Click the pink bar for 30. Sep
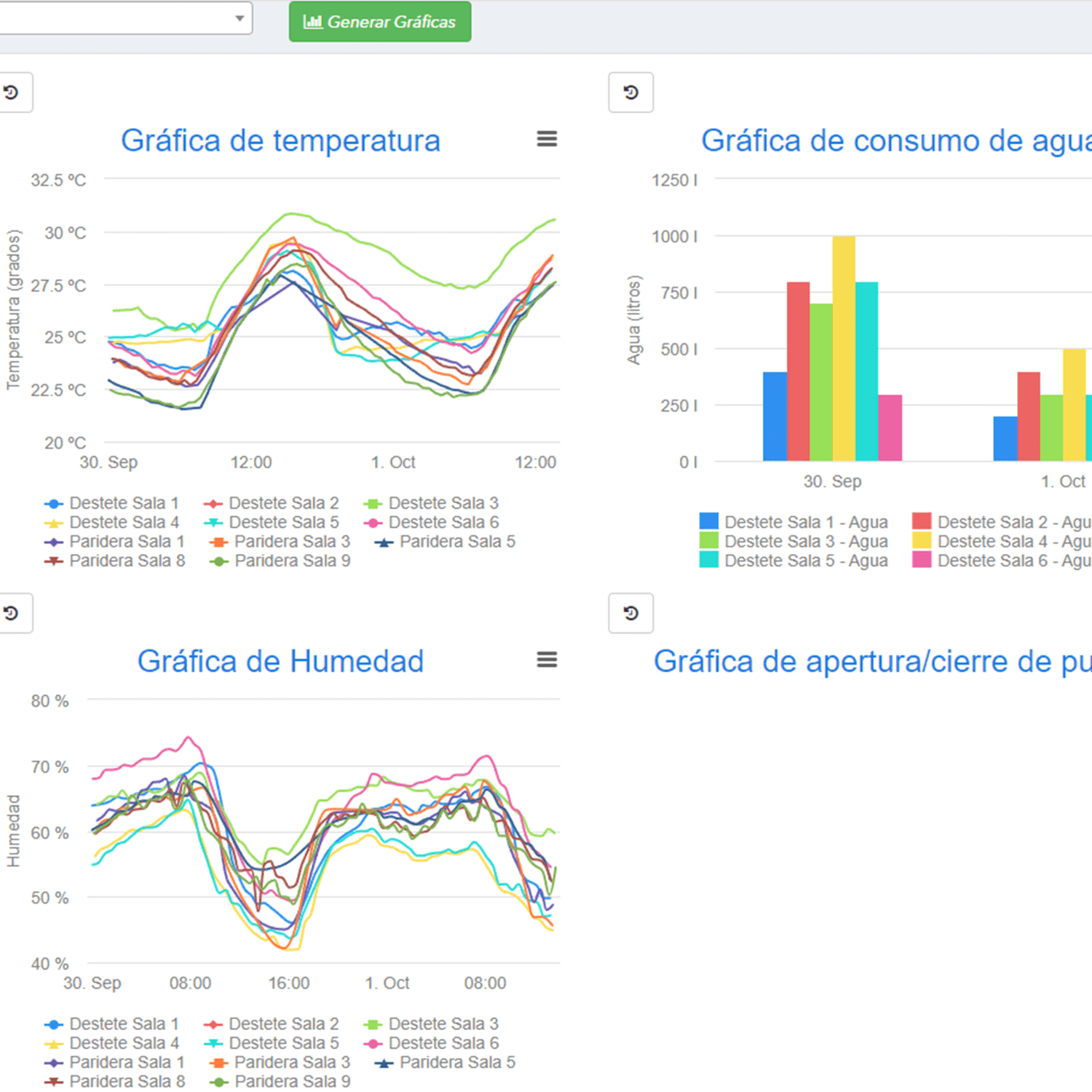Viewport: 1092px width, 1092px height. tap(890, 428)
